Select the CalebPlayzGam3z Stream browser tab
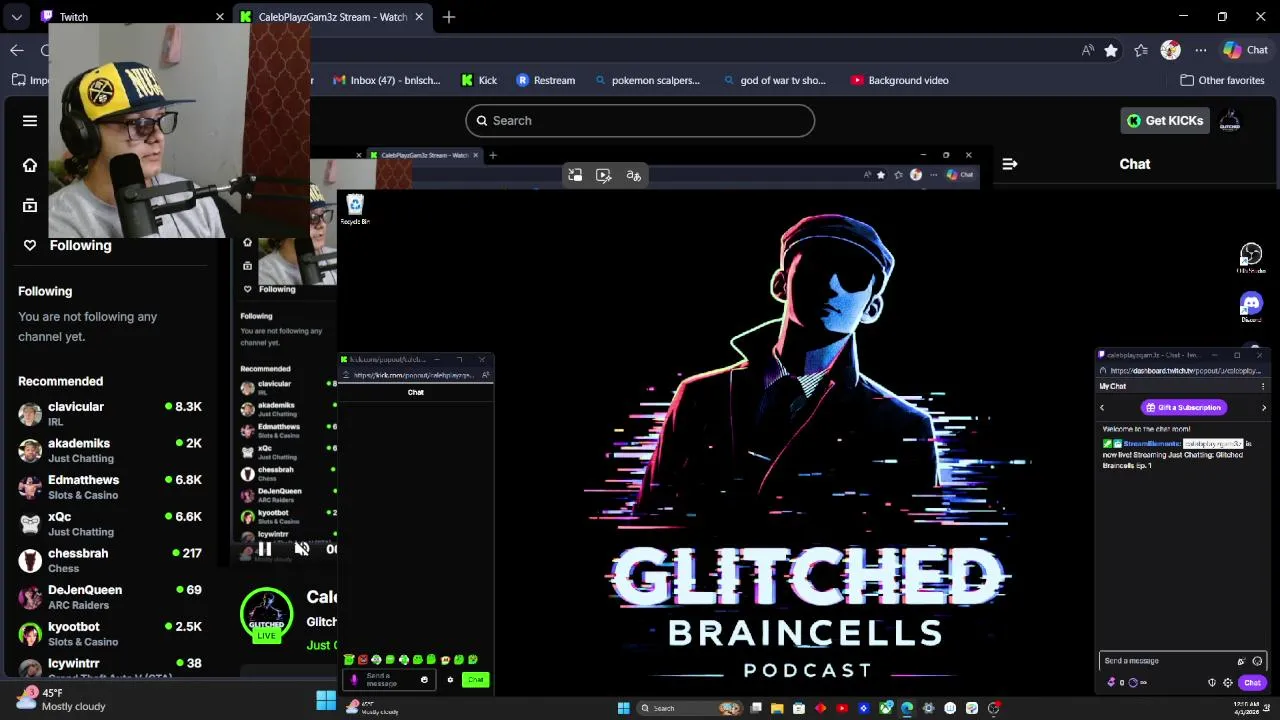This screenshot has height=720, width=1280. coord(333,17)
